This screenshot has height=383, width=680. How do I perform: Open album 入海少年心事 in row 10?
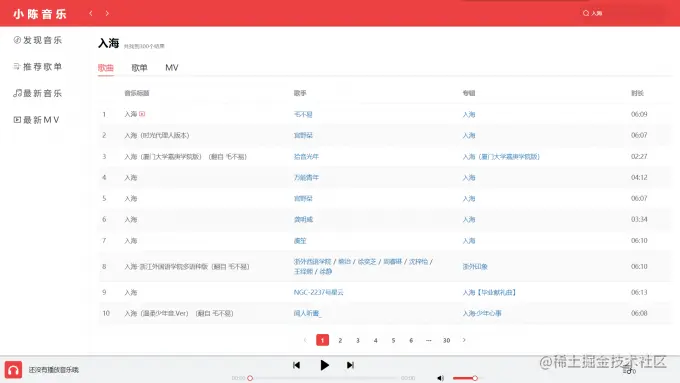click(482, 313)
